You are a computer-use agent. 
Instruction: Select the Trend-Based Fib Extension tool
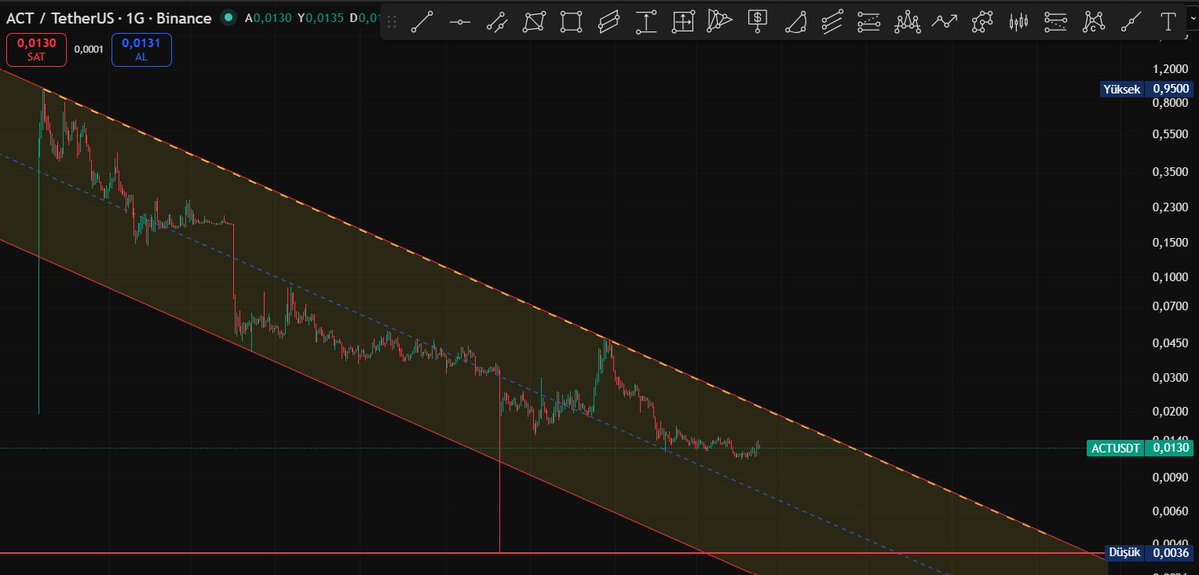tap(1056, 21)
